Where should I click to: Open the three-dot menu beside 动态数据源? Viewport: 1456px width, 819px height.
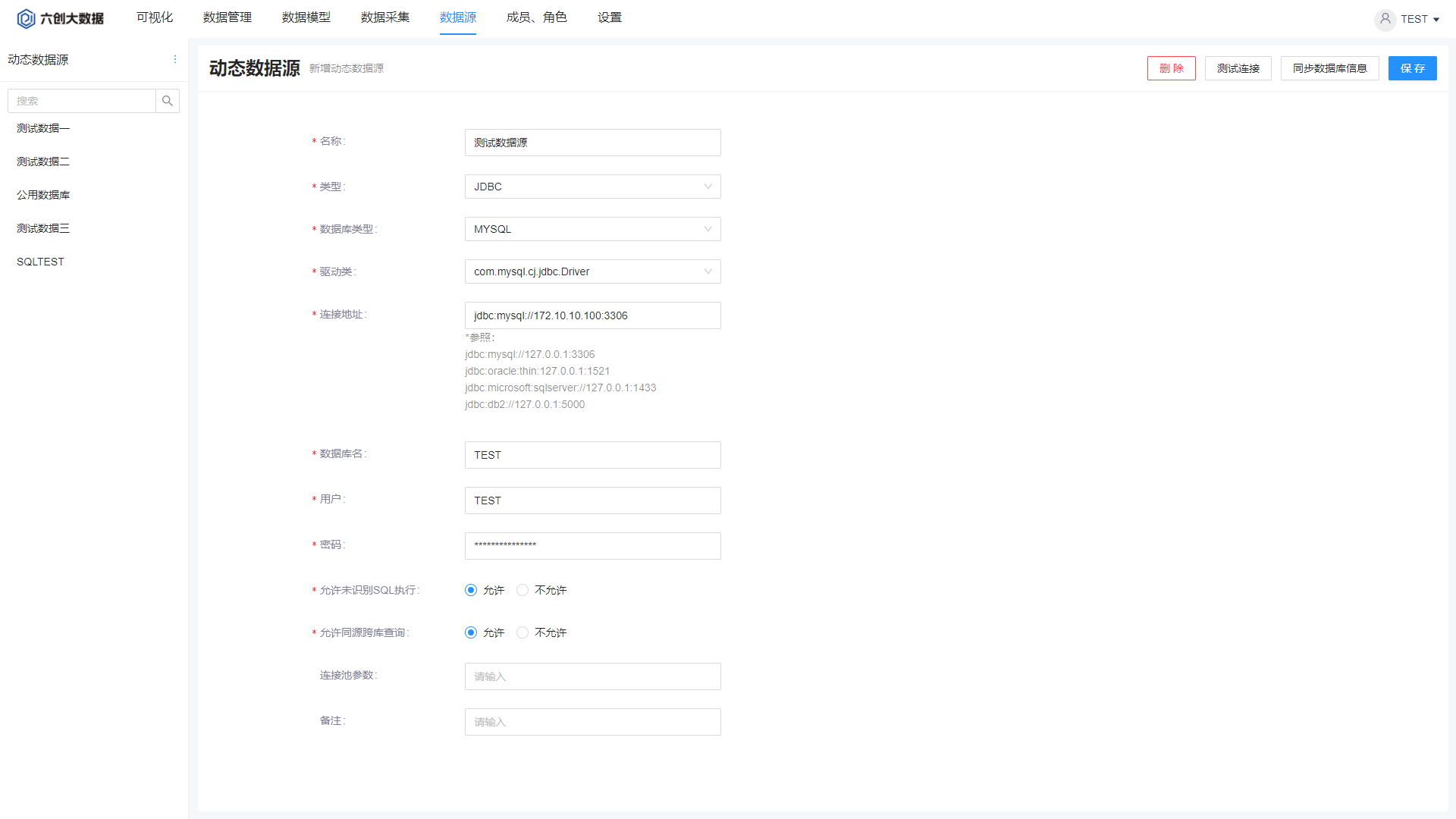pos(175,59)
